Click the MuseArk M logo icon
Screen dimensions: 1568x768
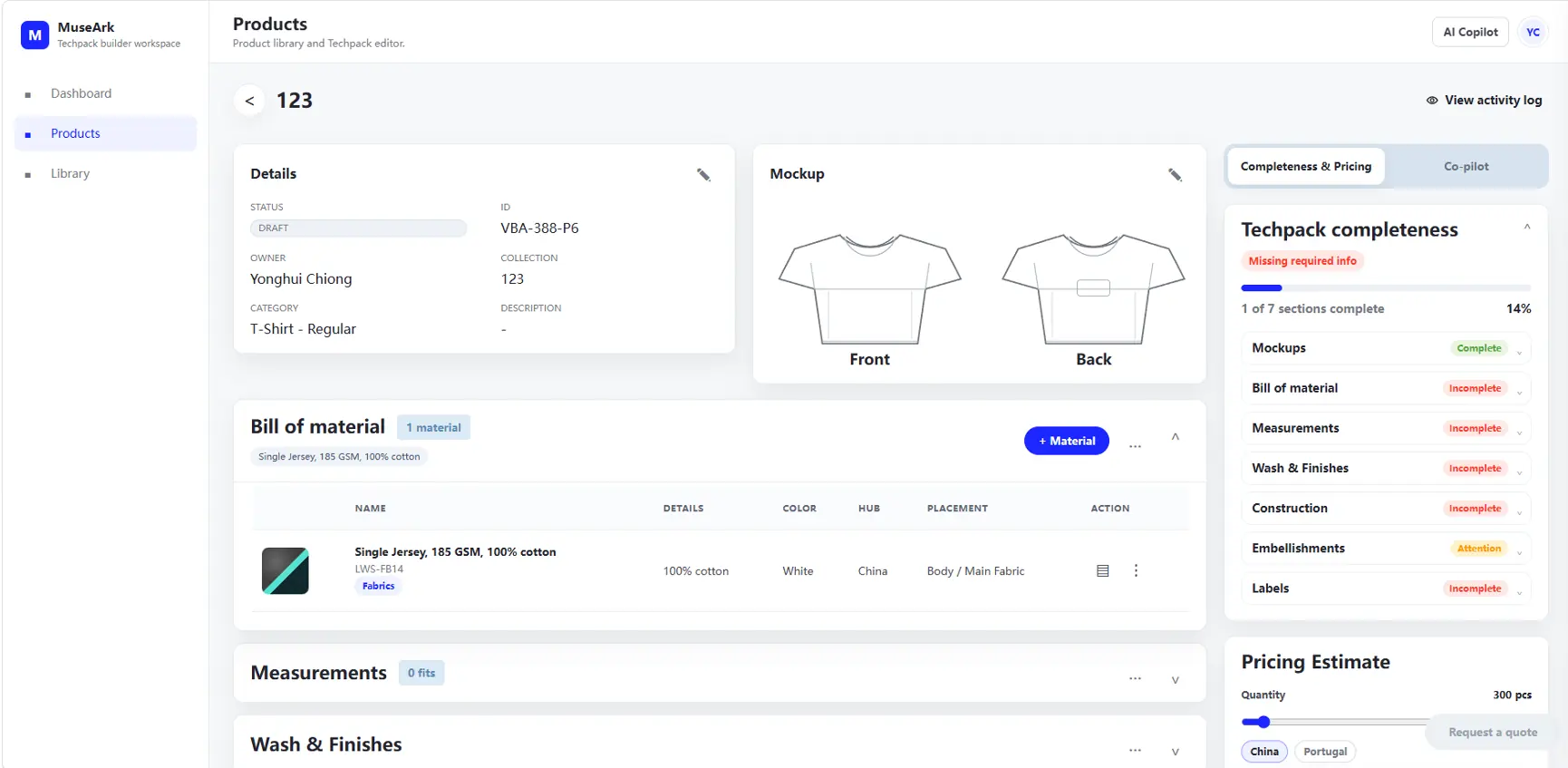34,35
